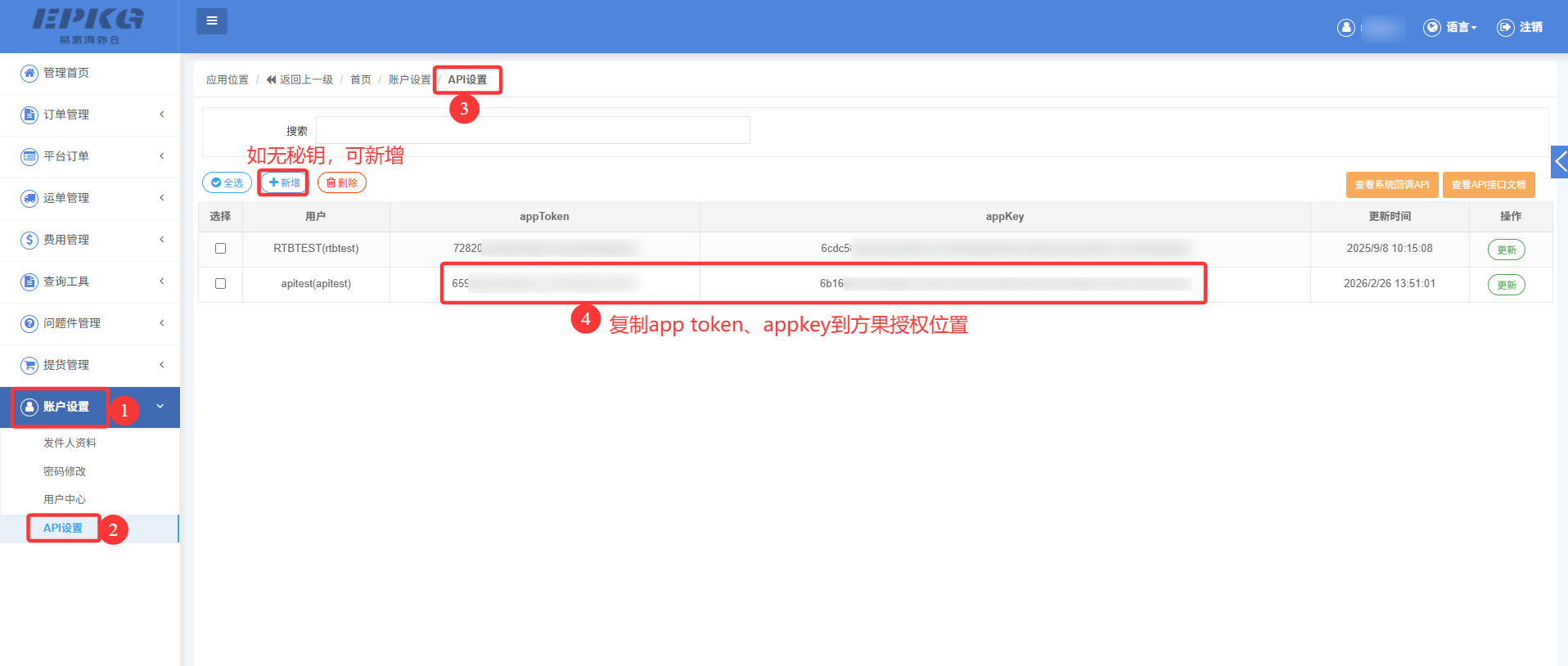Click 注销 logout link
This screenshot has width=1568, height=666.
1531,28
